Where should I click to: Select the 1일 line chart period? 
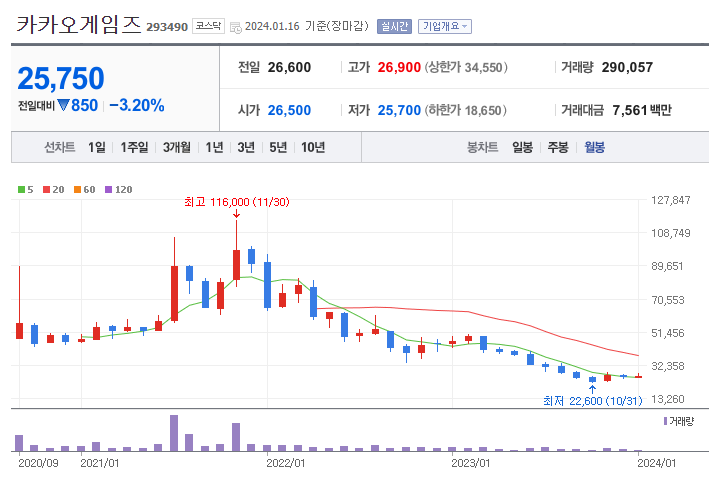tap(97, 147)
